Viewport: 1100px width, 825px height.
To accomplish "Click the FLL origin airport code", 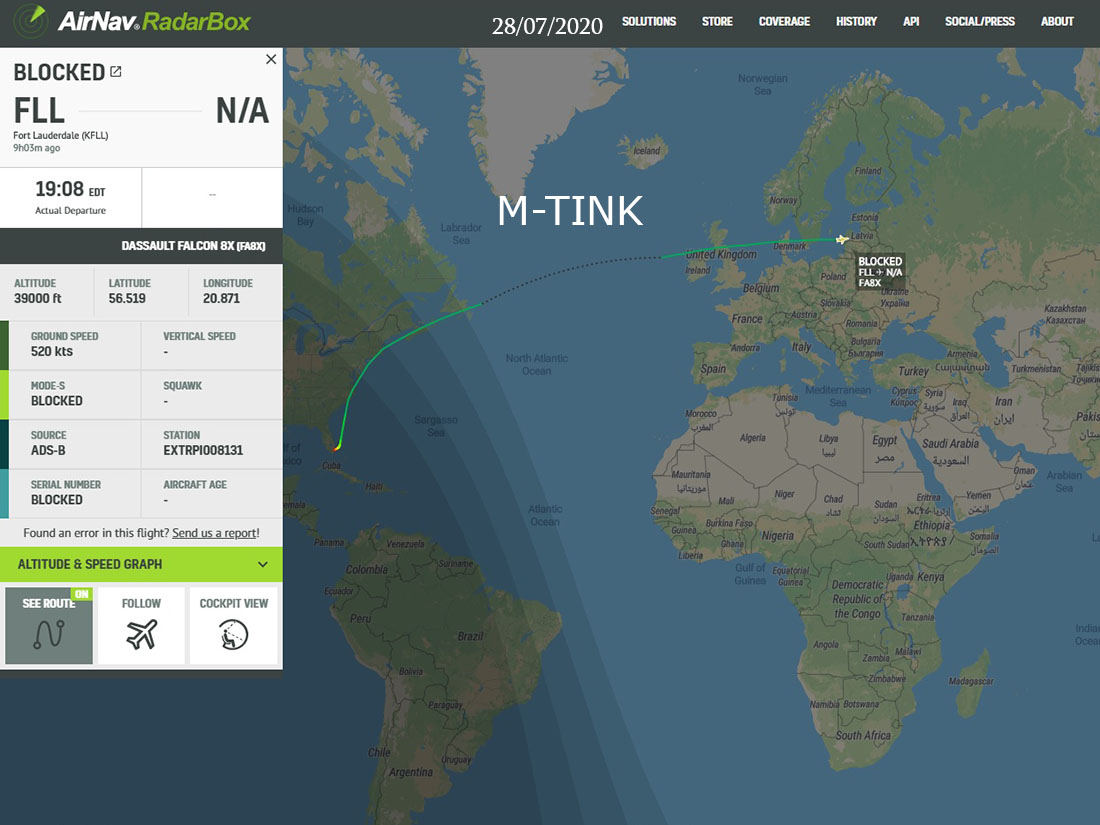I will [39, 111].
